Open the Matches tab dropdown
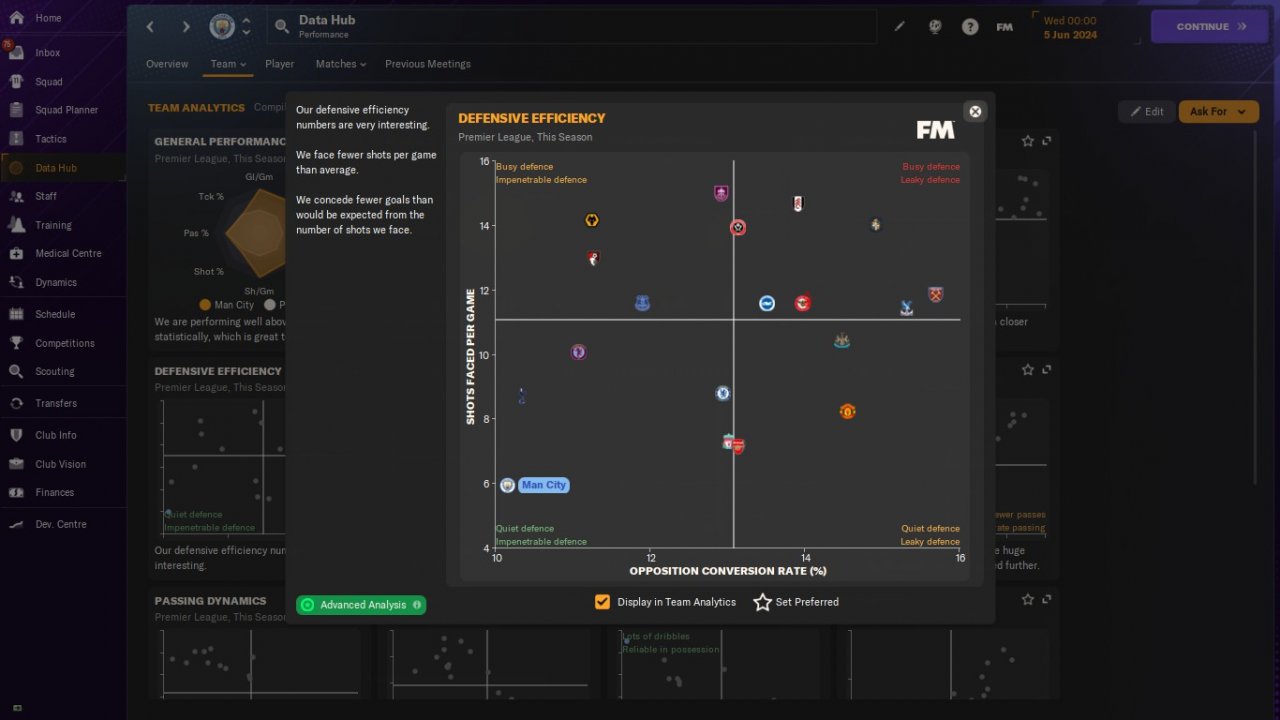Screen dimensions: 1280x720 click(341, 64)
